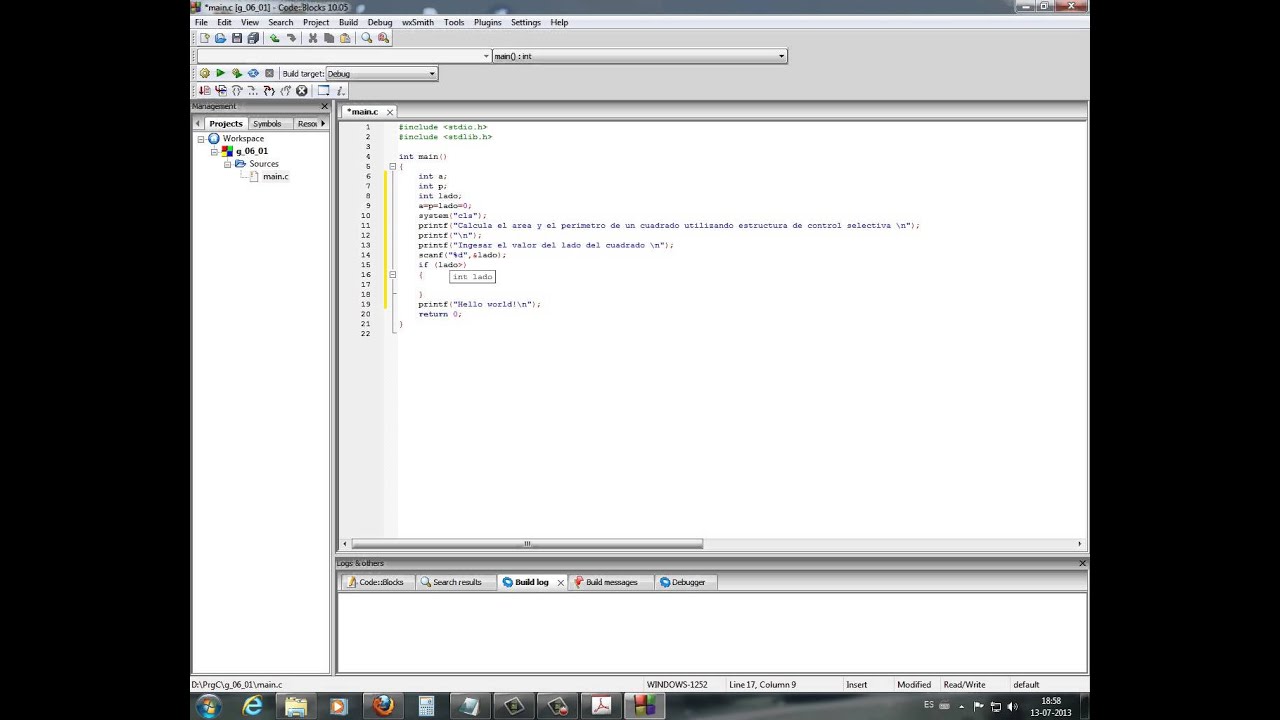Click the Paste clipboard icon
The height and width of the screenshot is (720, 1280).
(x=345, y=38)
